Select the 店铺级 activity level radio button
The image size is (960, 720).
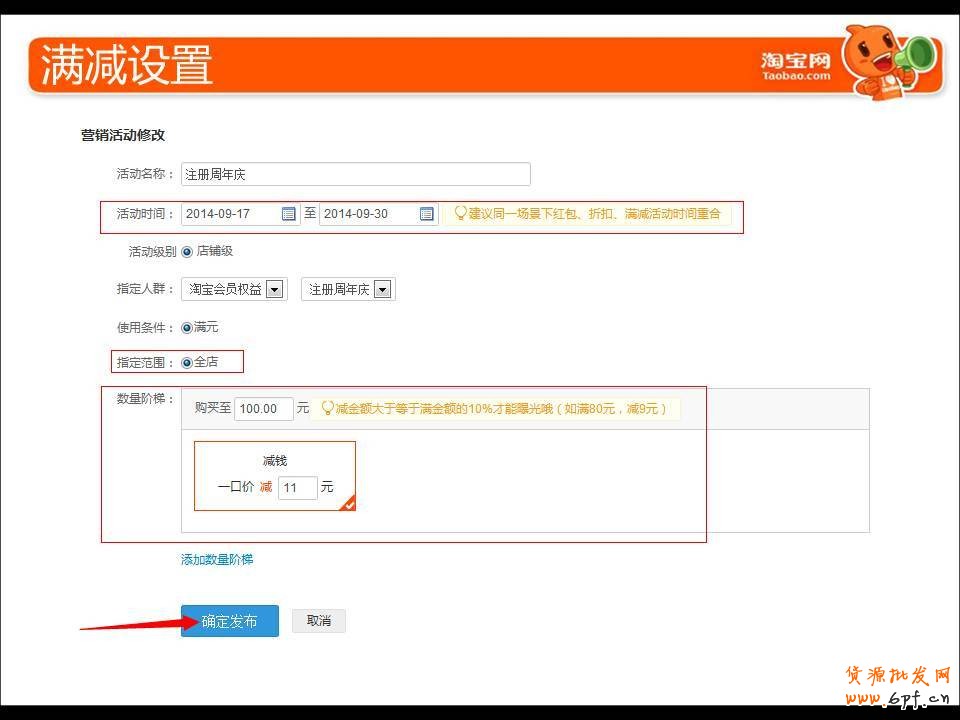(x=187, y=252)
